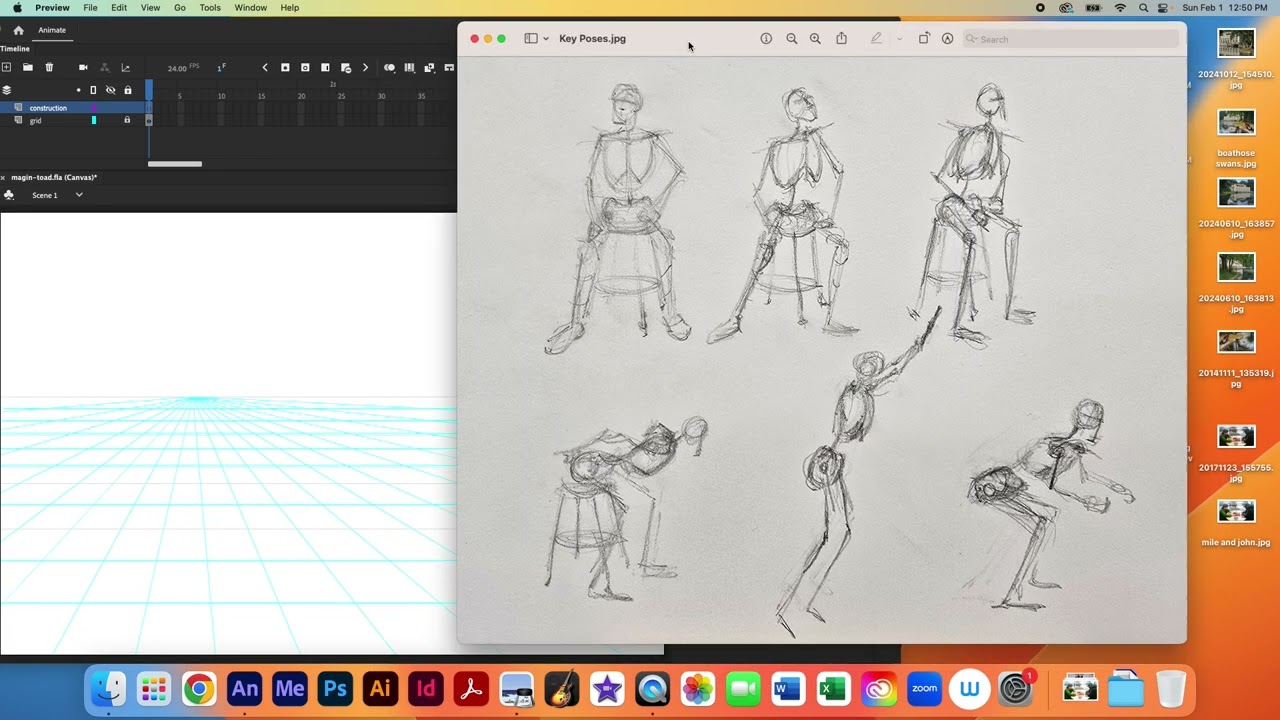Click the current frame number 1F
The width and height of the screenshot is (1280, 720).
coord(221,68)
